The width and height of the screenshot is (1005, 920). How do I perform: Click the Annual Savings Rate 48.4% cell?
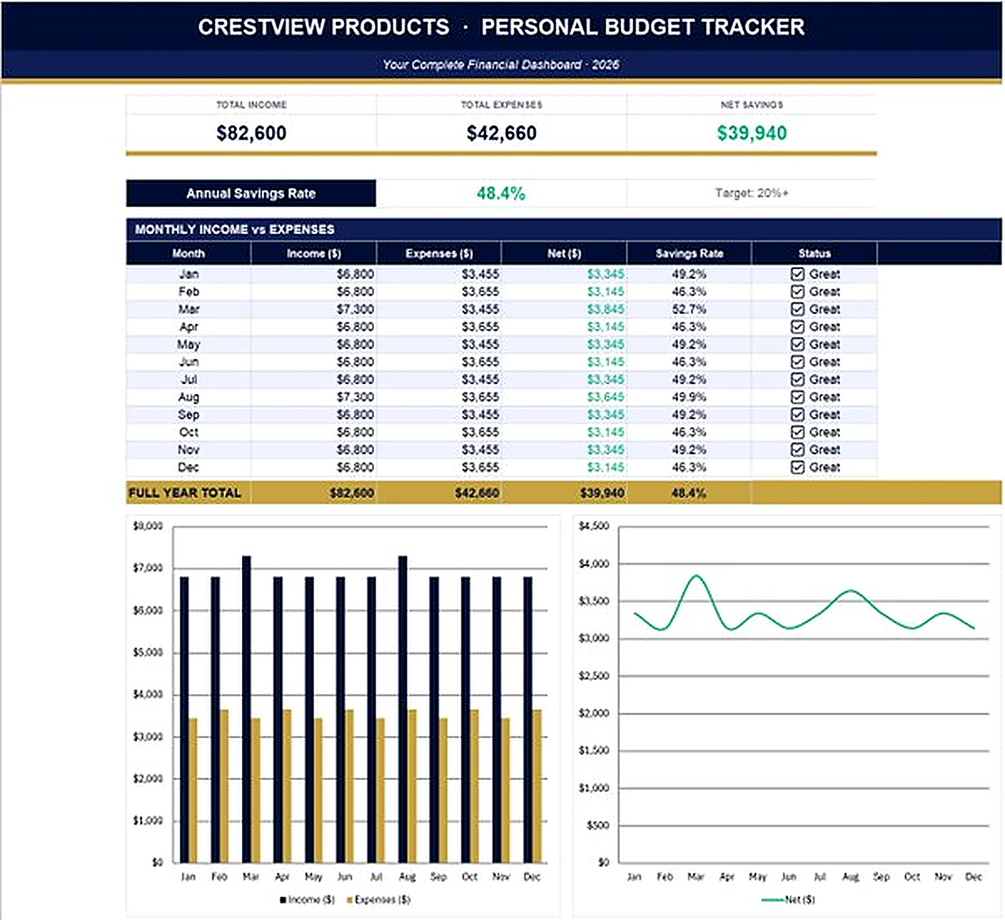[x=501, y=194]
